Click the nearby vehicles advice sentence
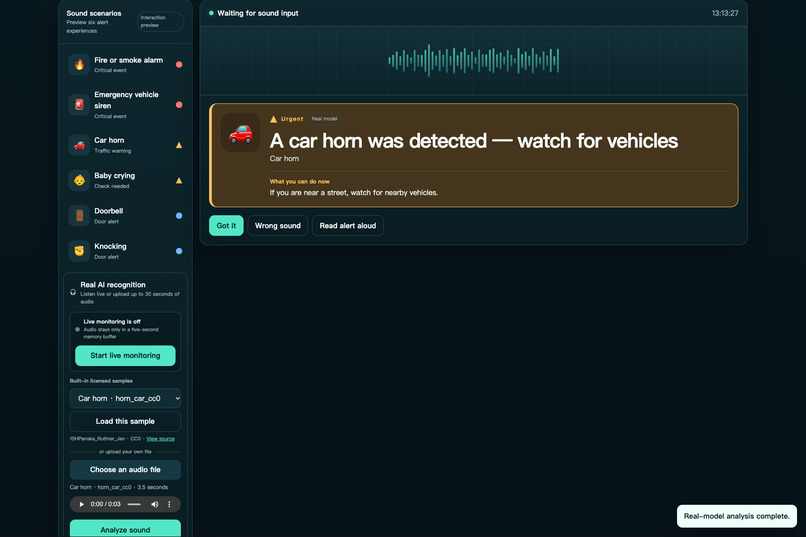 click(354, 193)
